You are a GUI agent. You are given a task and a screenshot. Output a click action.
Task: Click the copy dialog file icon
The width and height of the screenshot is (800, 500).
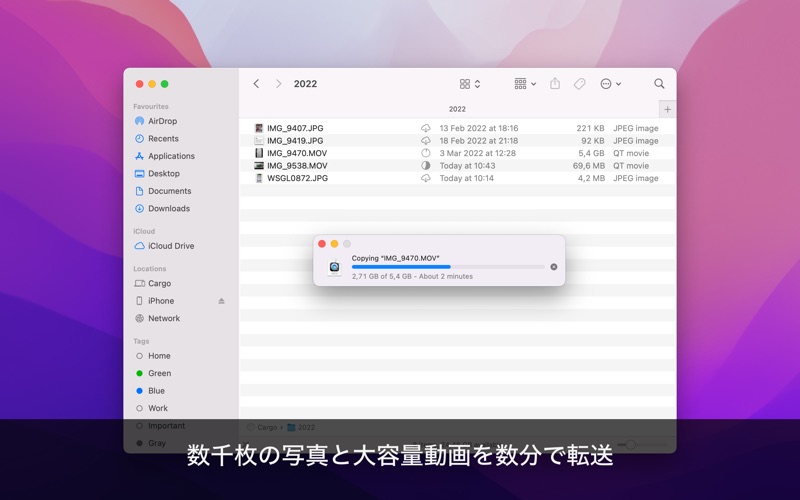tap(334, 267)
